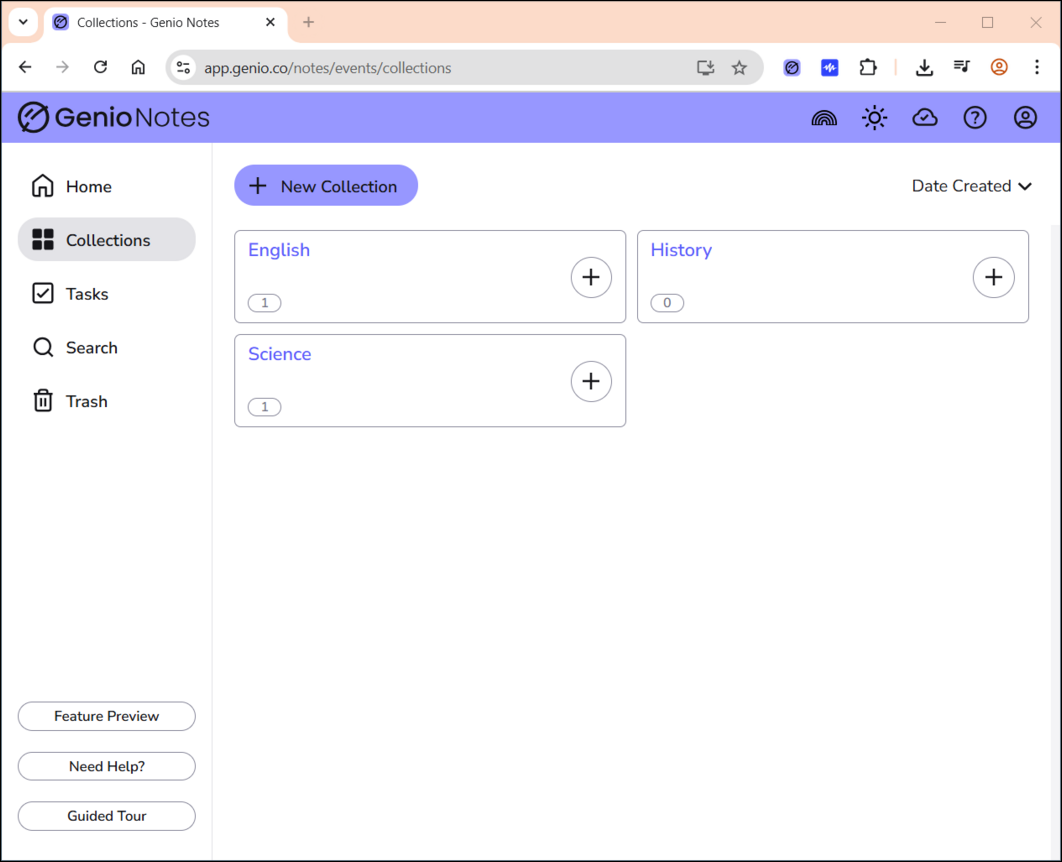The width and height of the screenshot is (1062, 862).
Task: Click the plus button on History collection
Action: 993,277
